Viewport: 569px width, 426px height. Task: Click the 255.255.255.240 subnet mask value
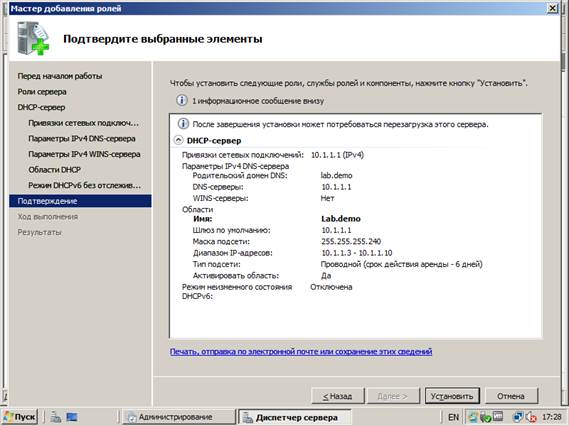[351, 241]
